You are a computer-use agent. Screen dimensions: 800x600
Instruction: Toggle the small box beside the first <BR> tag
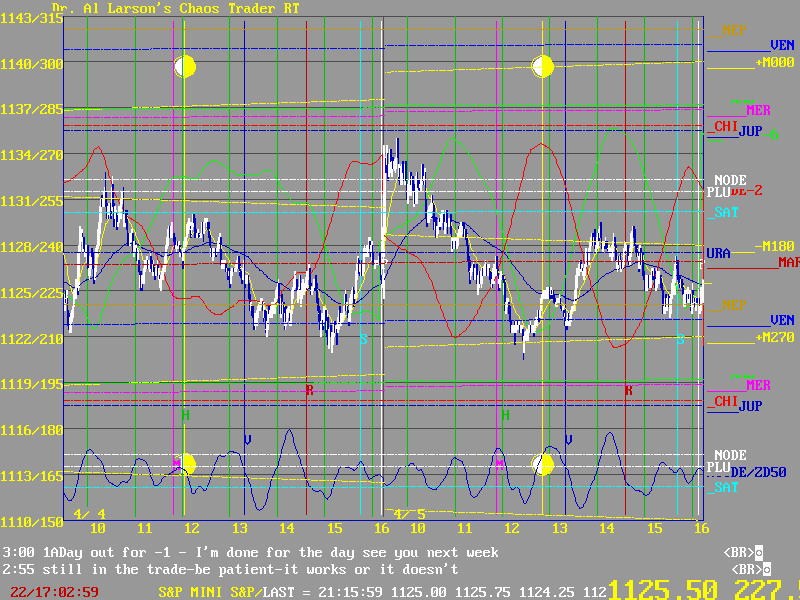(x=757, y=552)
